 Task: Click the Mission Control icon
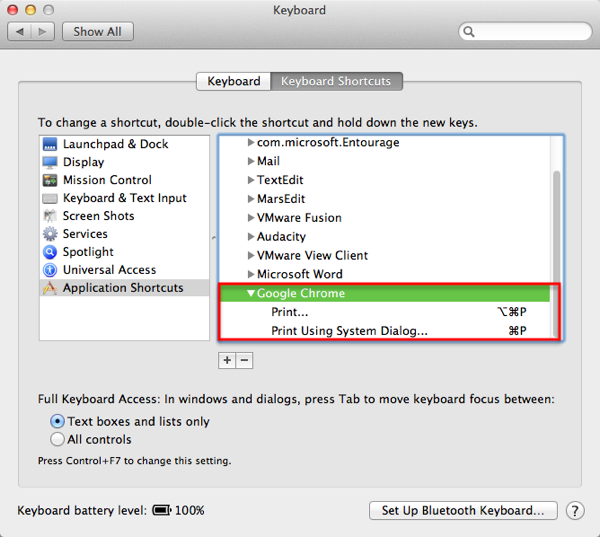pos(50,180)
